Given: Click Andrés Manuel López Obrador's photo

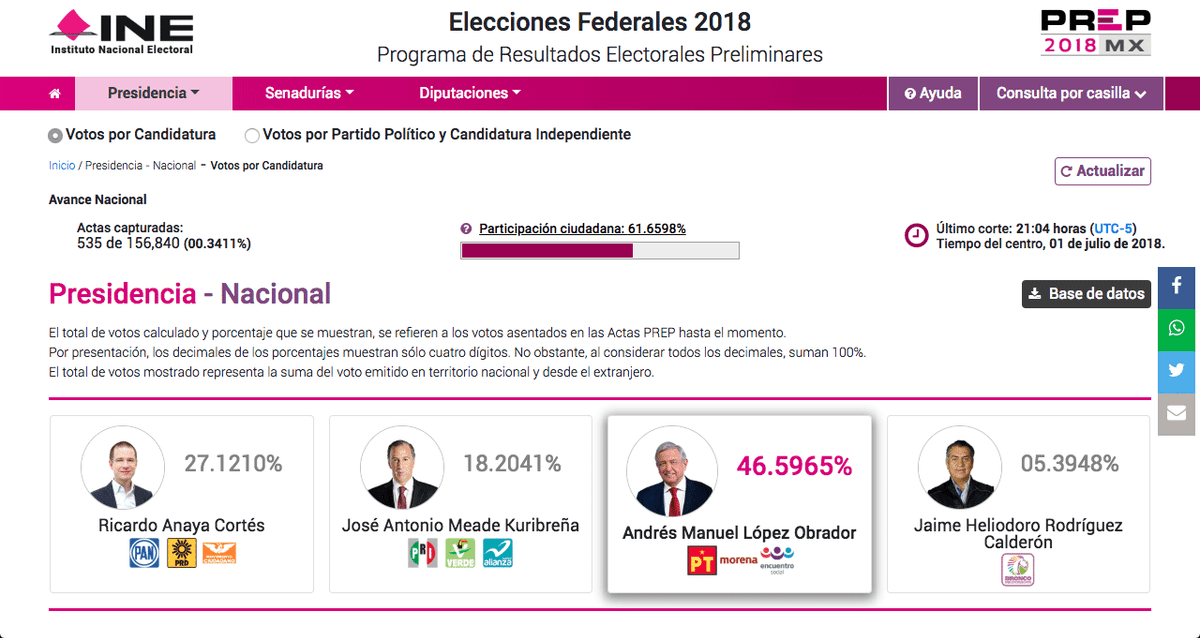Looking at the screenshot, I should click(x=671, y=468).
